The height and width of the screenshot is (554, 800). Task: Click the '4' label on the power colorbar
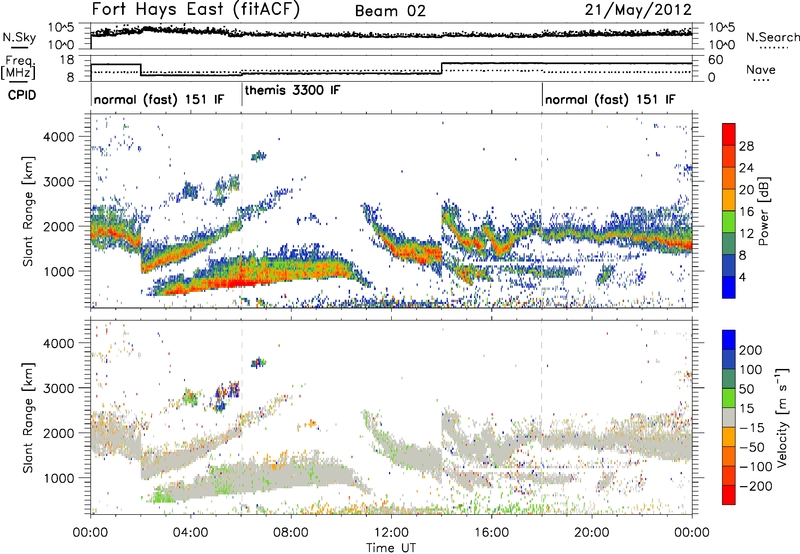(x=742, y=277)
